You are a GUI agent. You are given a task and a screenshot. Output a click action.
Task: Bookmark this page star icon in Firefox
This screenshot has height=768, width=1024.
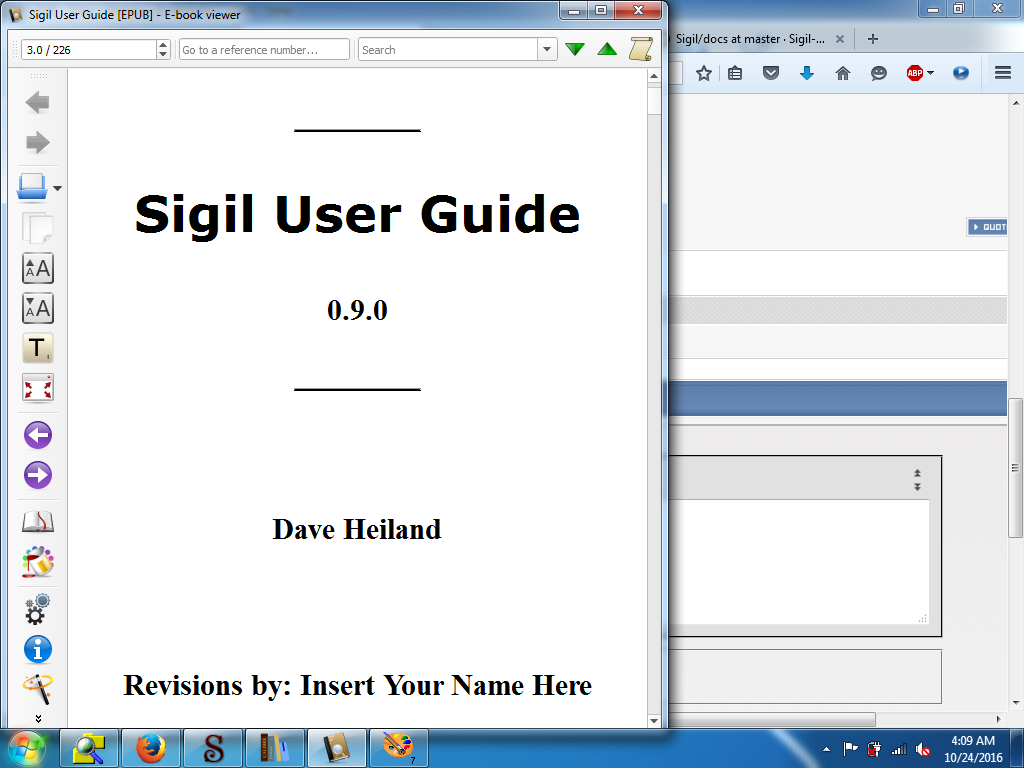tap(703, 73)
